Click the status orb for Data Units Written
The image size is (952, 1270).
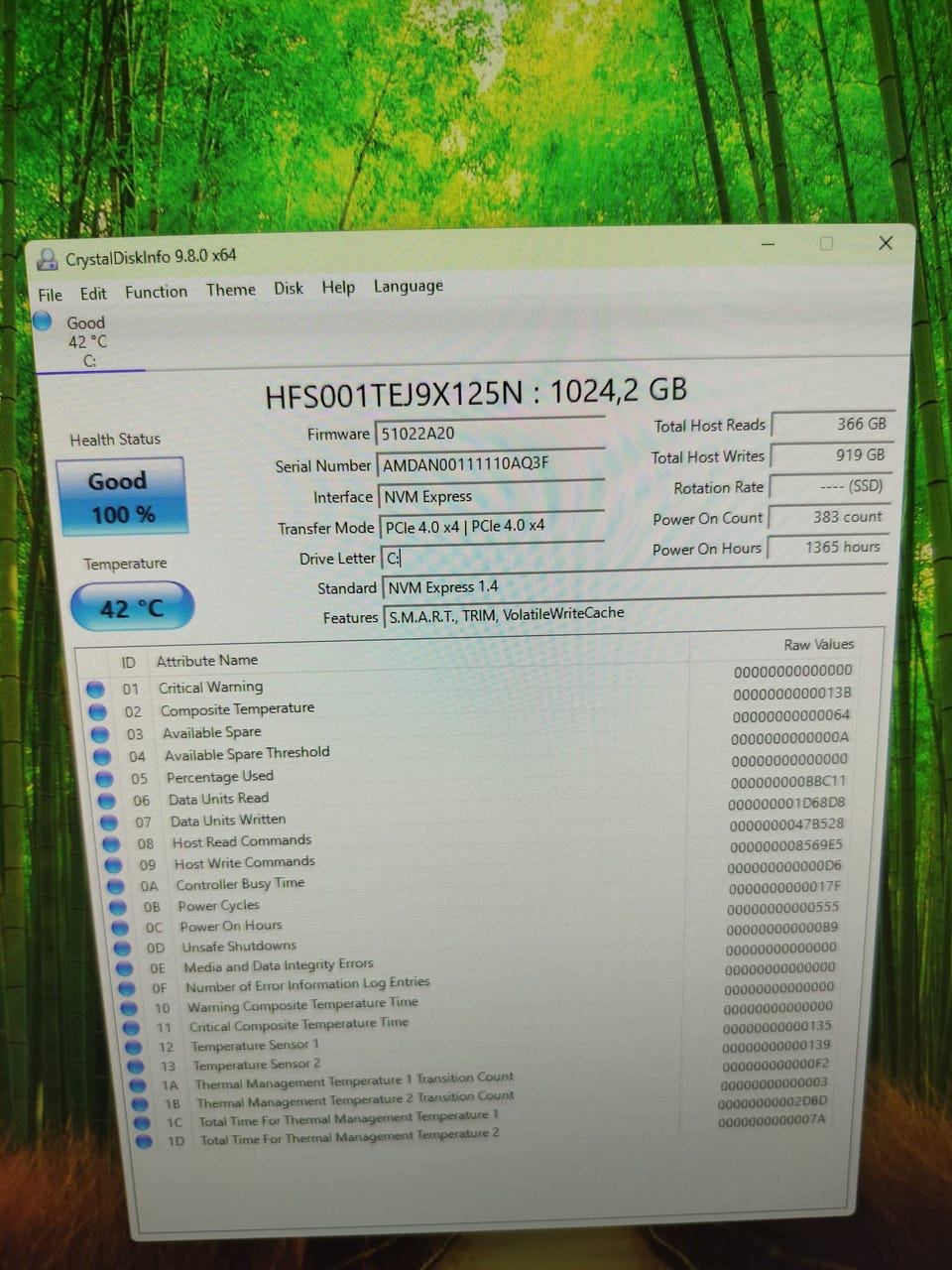pos(109,823)
